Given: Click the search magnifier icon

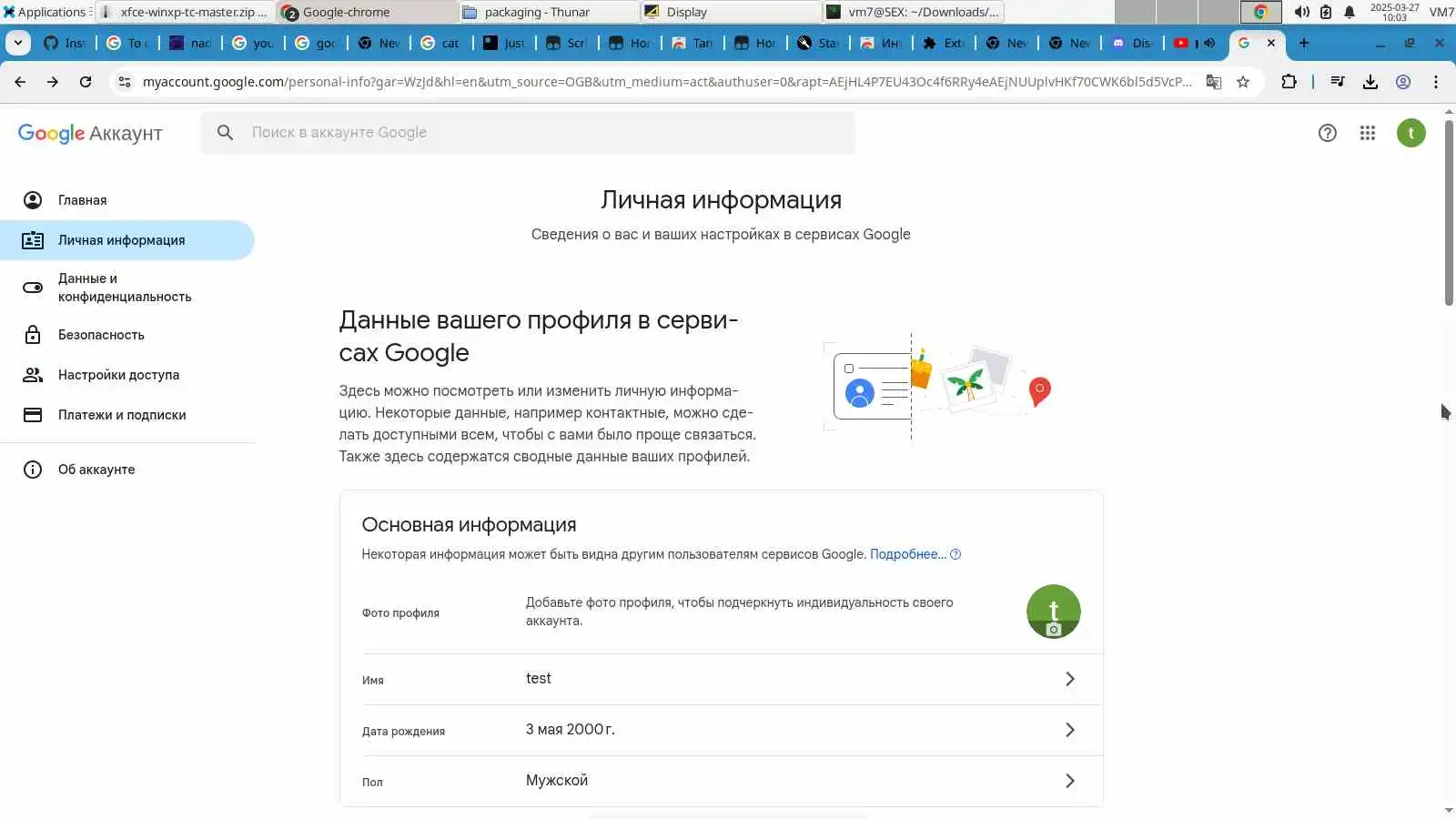Looking at the screenshot, I should [226, 133].
